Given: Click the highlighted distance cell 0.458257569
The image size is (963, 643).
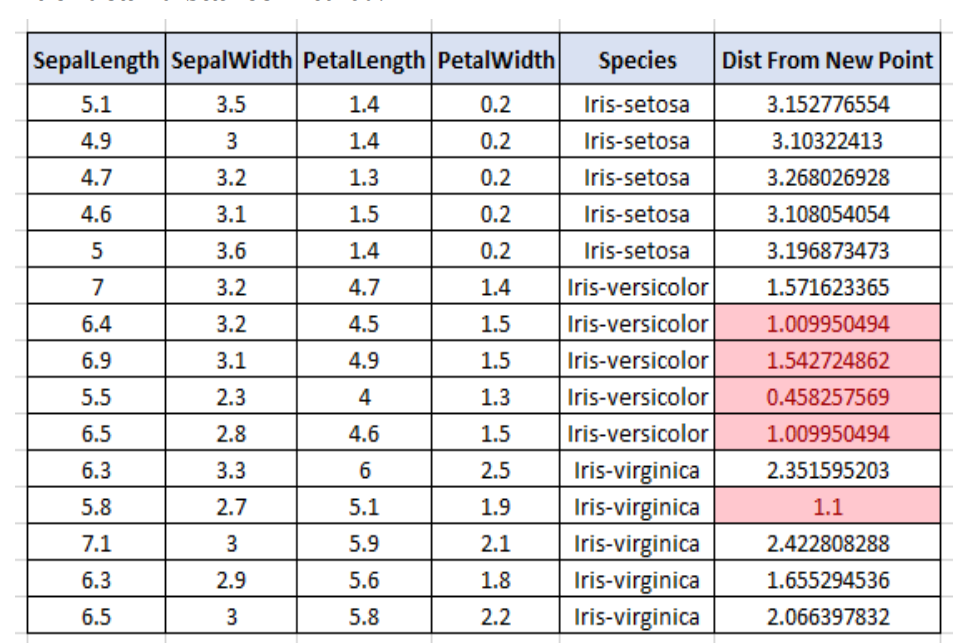Looking at the screenshot, I should pyautogui.click(x=827, y=397).
